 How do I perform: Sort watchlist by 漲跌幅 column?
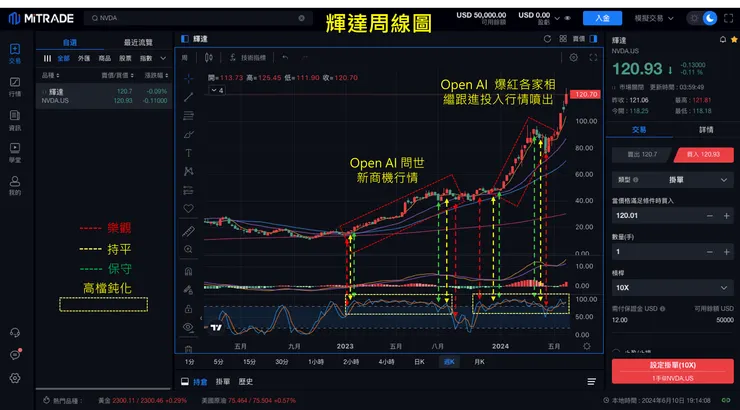(x=156, y=75)
